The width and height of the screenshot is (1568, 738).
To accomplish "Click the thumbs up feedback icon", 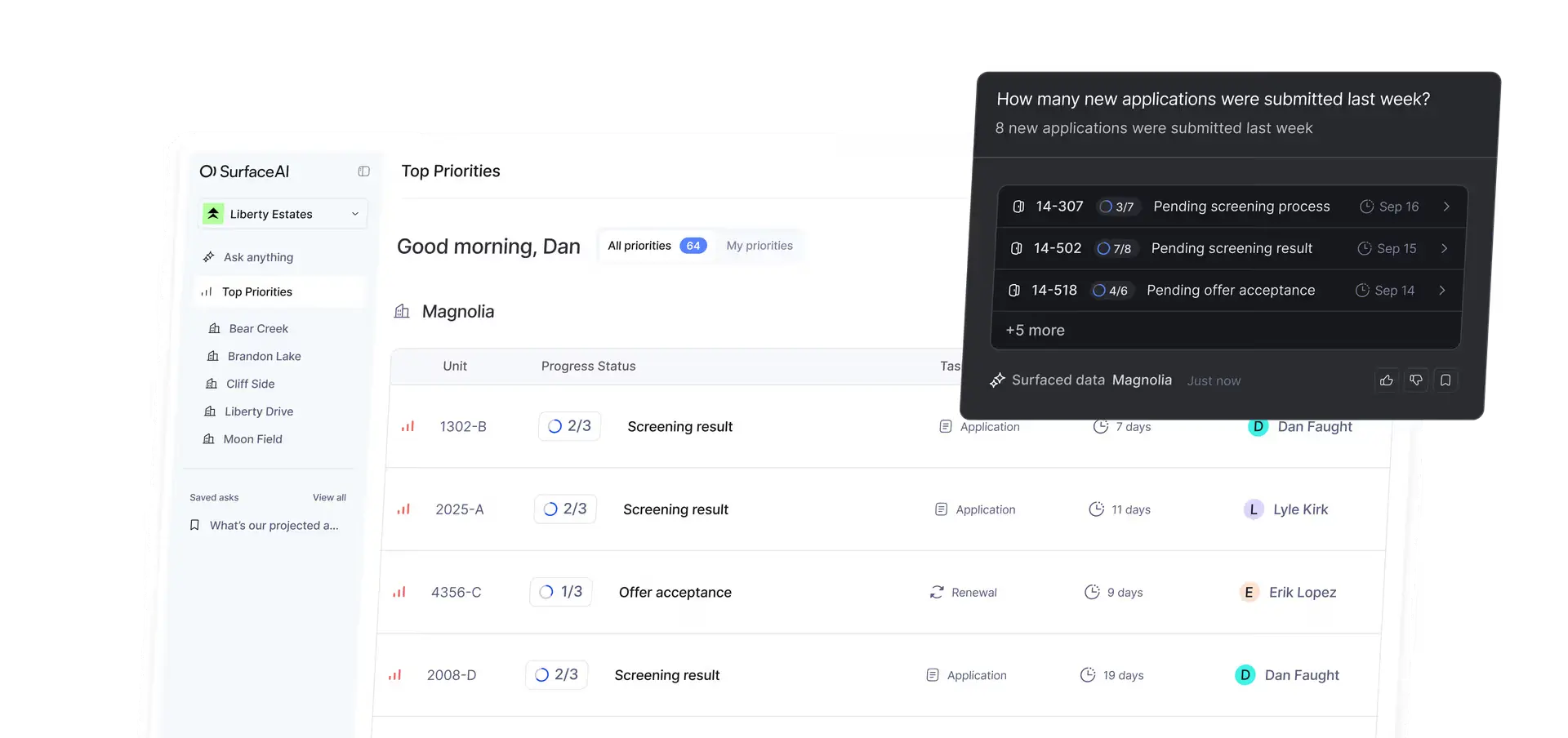I will pyautogui.click(x=1386, y=380).
